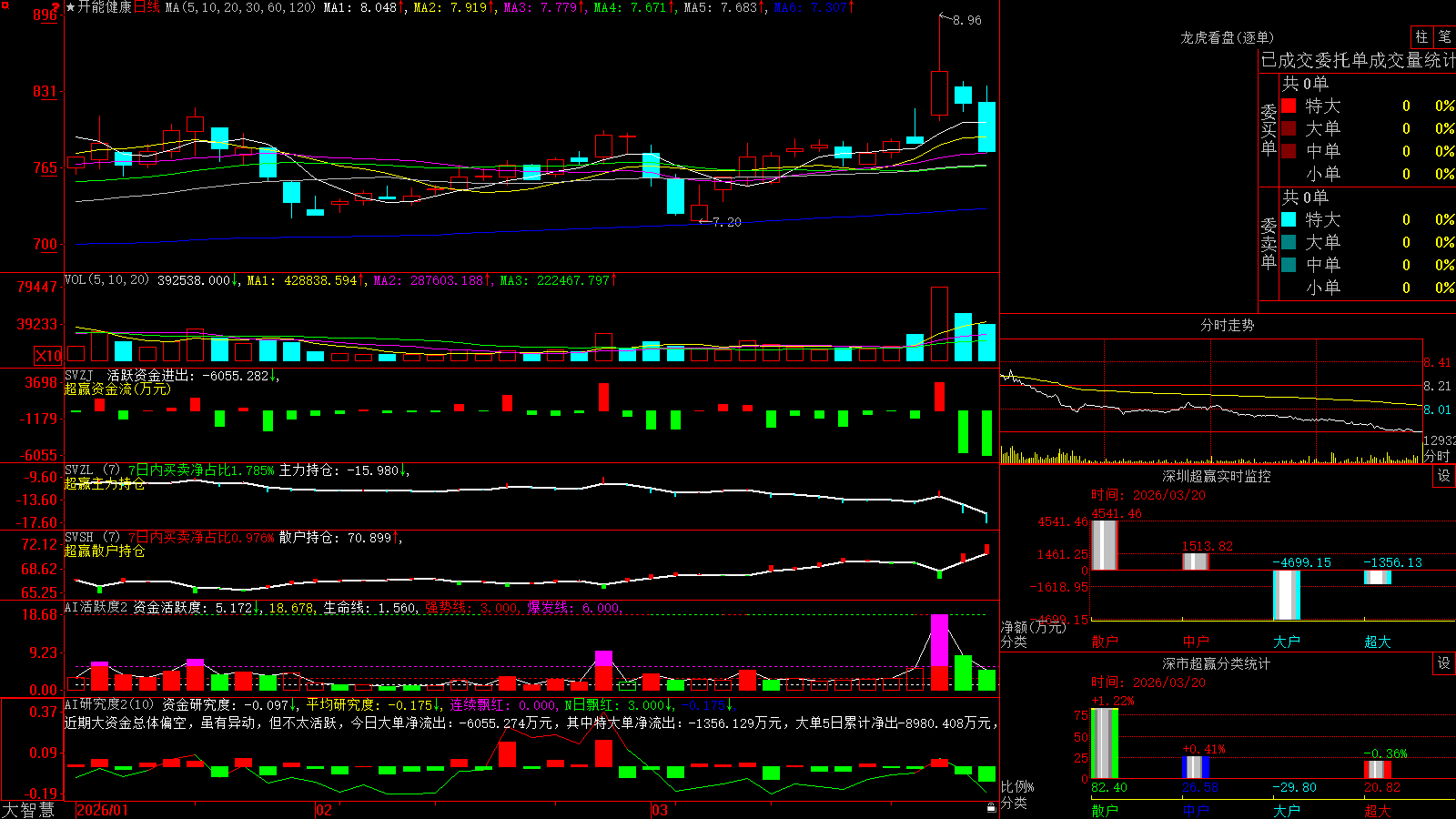Image resolution: width=1456 pixels, height=819 pixels.
Task: Click 超大 category label in 实时监控 chart
Action: 1378,642
